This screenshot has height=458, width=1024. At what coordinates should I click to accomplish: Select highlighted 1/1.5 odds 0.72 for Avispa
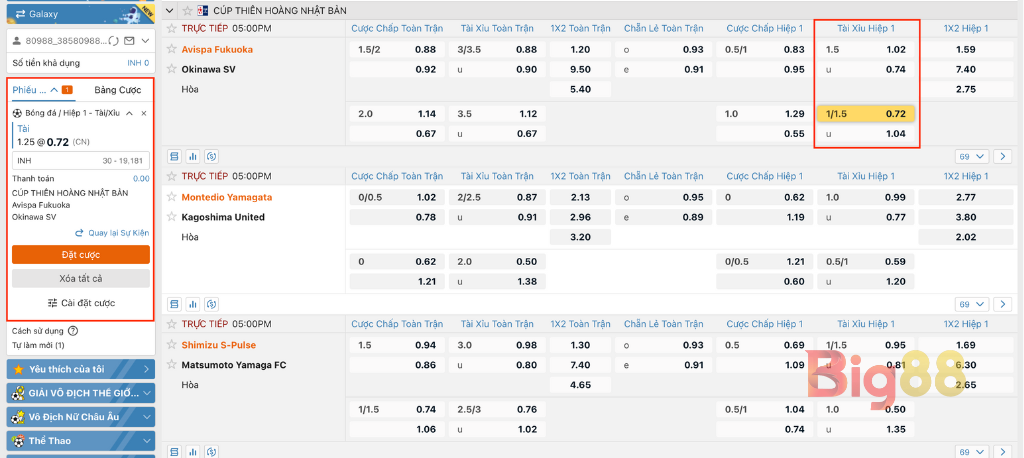866,114
